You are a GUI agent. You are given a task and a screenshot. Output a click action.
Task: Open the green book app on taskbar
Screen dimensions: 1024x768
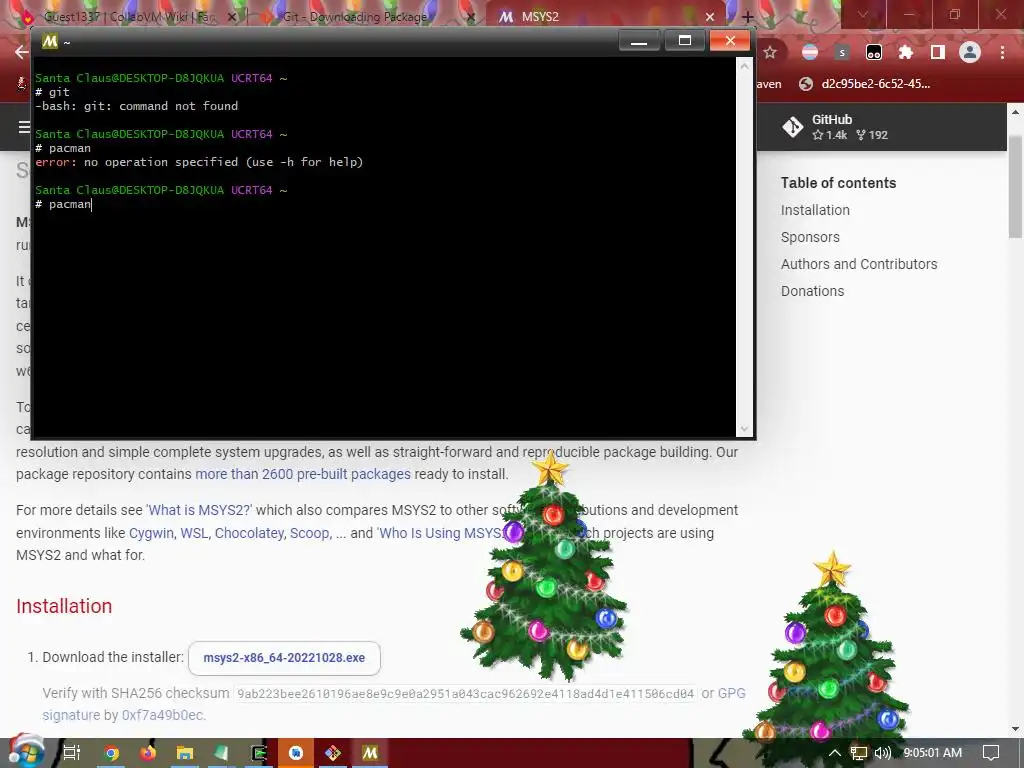(x=221, y=753)
